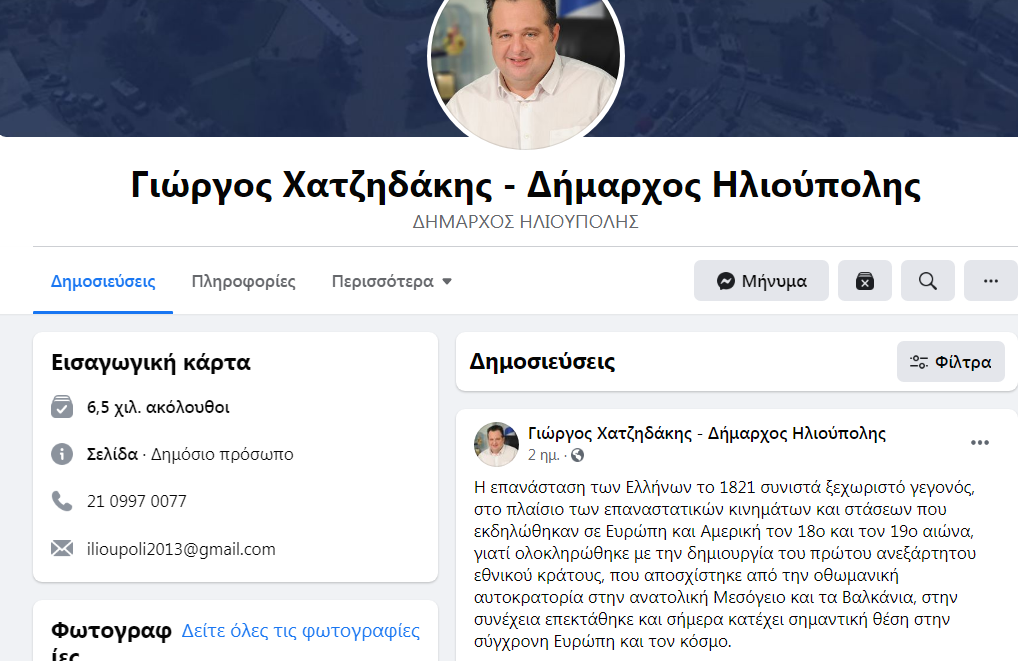Click the phone icon beside 21 0997 0077
This screenshot has height=661, width=1018.
tap(62, 501)
